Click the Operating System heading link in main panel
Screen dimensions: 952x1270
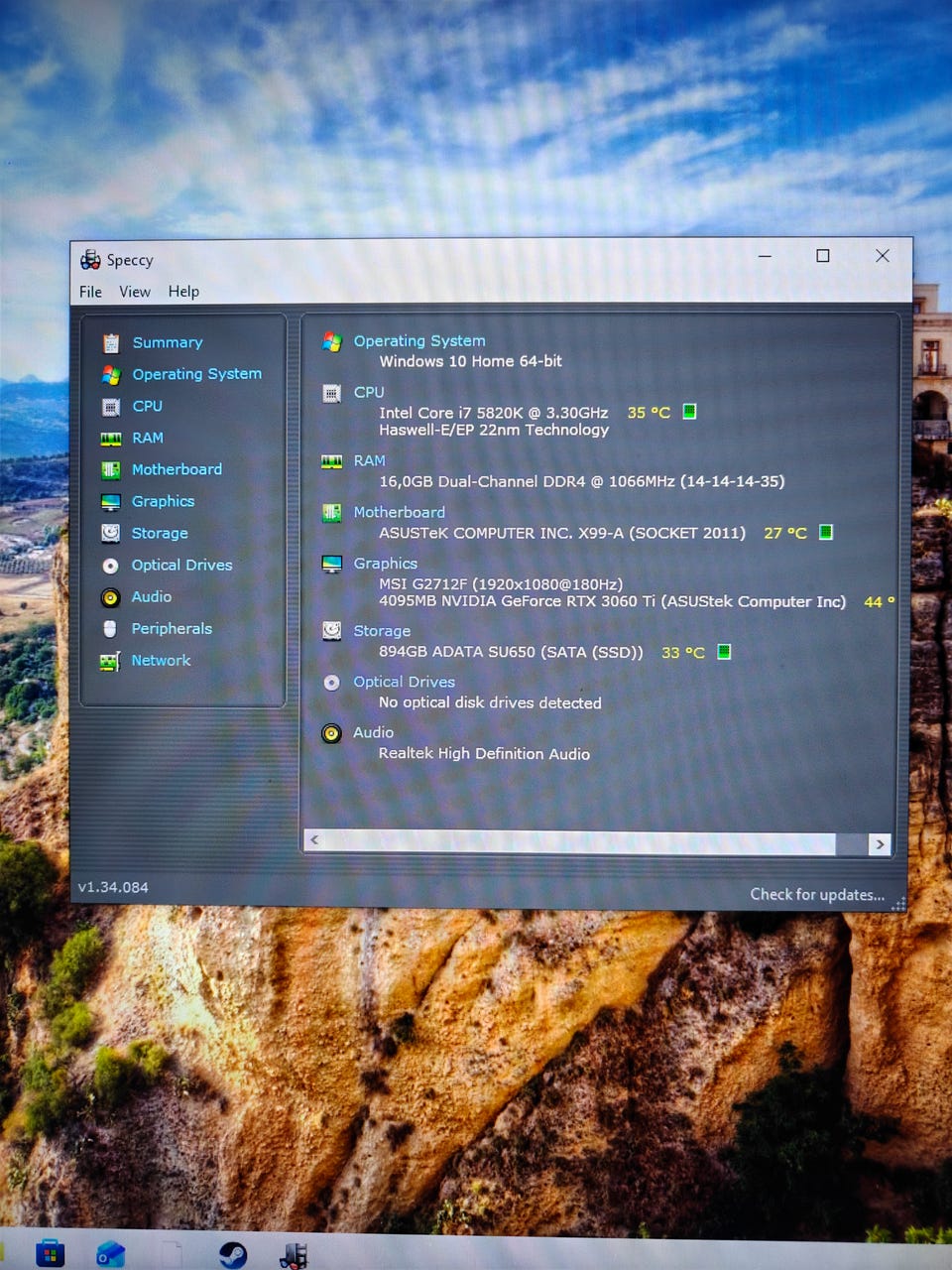point(419,341)
